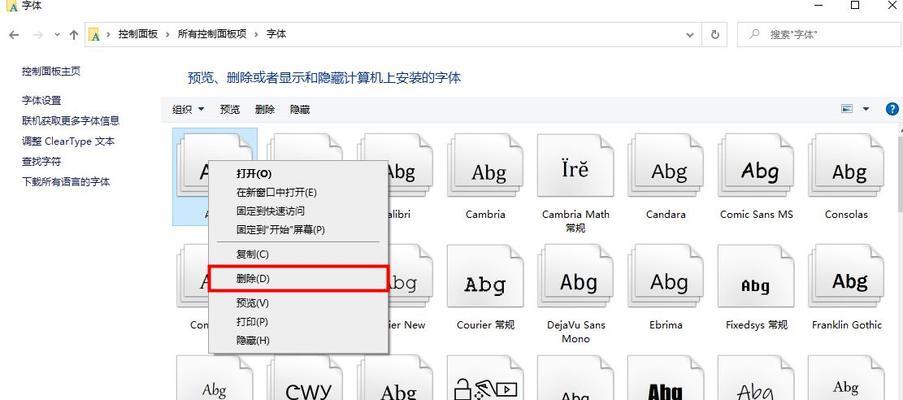Open the Cambria font family icon
903x400 pixels.
pyautogui.click(x=485, y=167)
